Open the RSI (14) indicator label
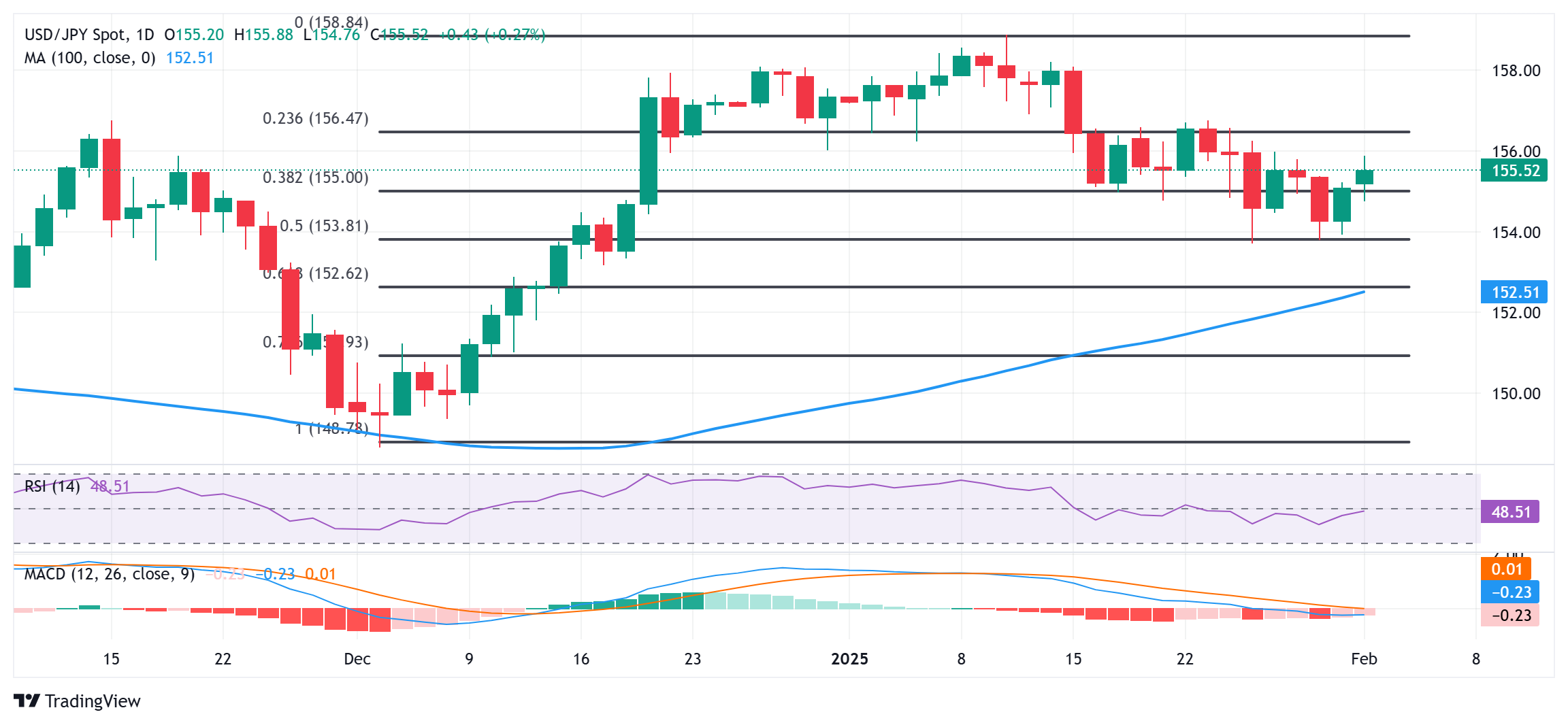The image size is (1568, 725). [x=52, y=486]
